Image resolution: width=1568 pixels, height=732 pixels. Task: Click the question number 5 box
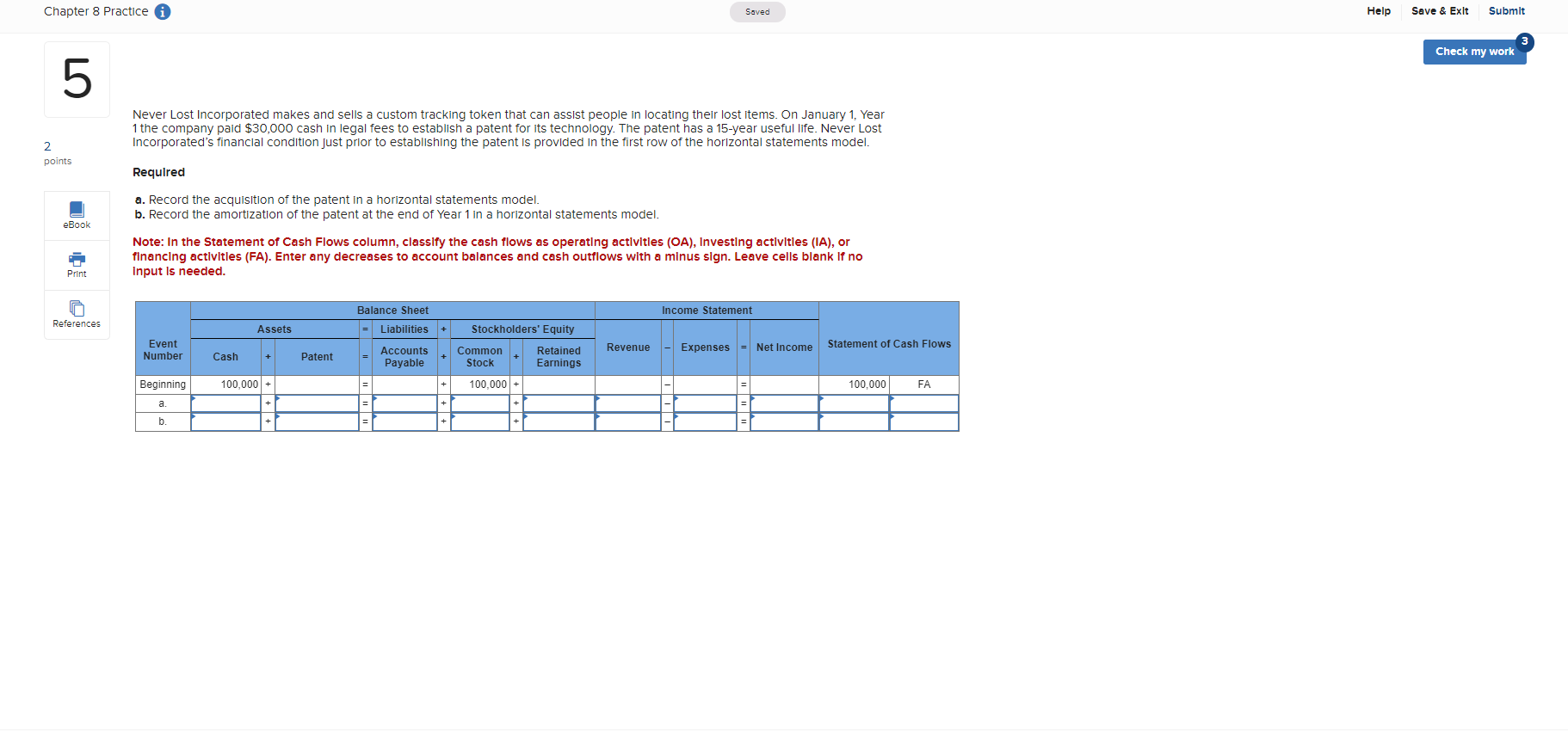click(x=77, y=79)
